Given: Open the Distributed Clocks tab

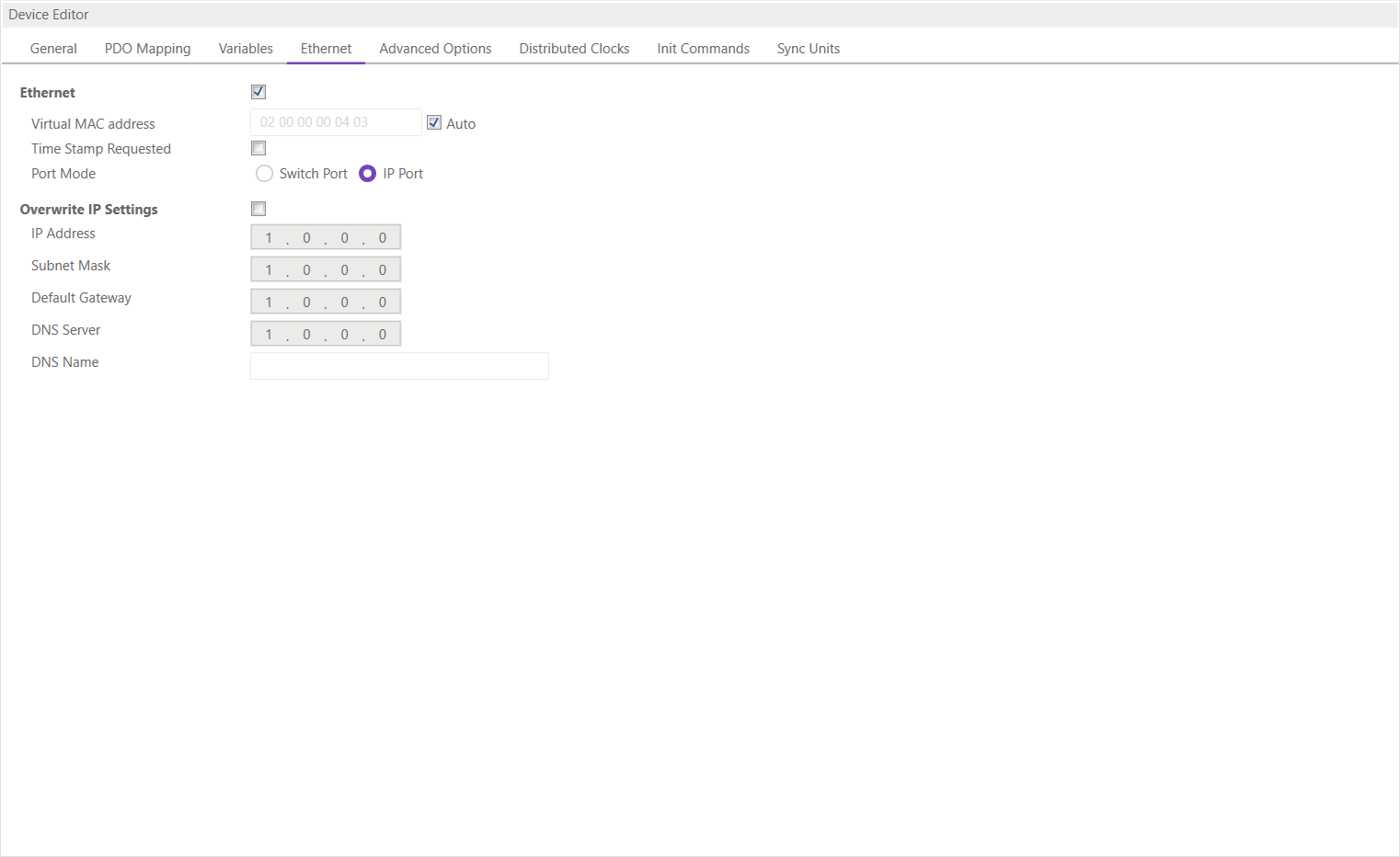Looking at the screenshot, I should [574, 49].
